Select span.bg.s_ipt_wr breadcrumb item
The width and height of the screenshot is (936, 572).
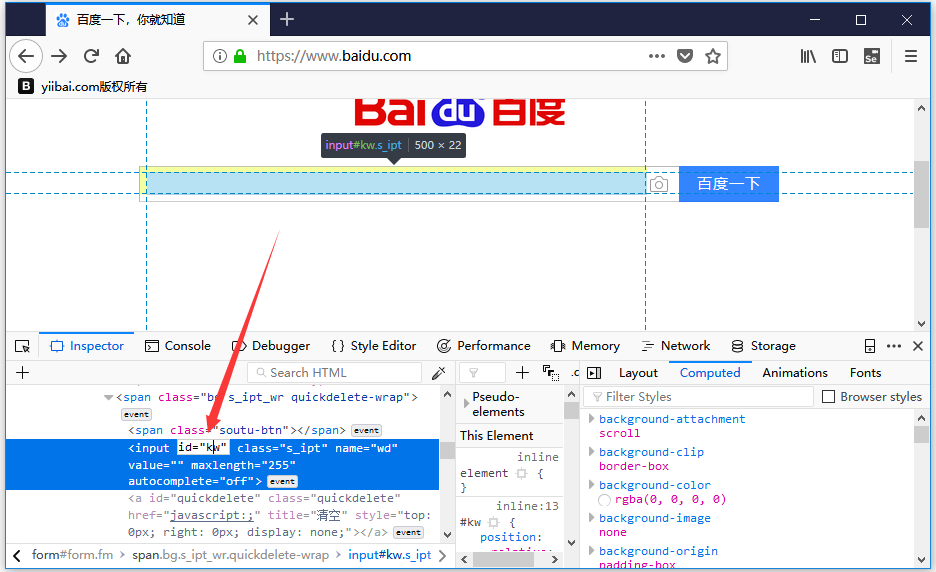[230, 555]
